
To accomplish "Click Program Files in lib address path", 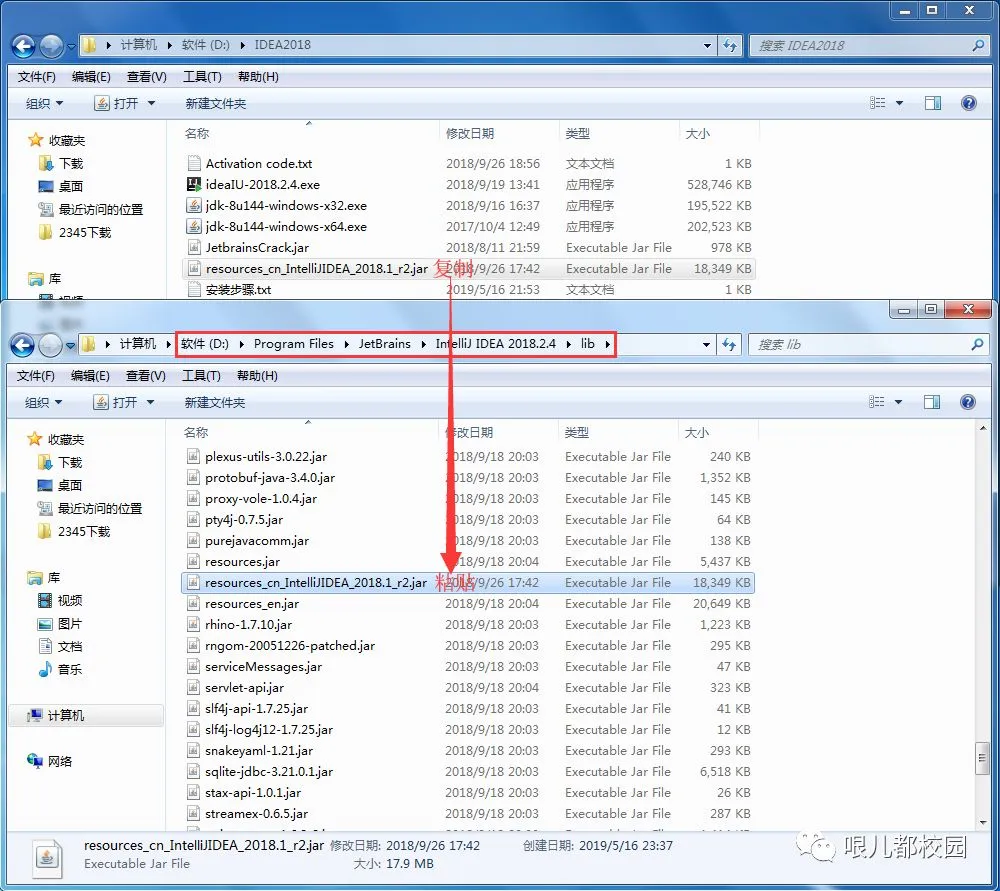I will click(x=293, y=344).
